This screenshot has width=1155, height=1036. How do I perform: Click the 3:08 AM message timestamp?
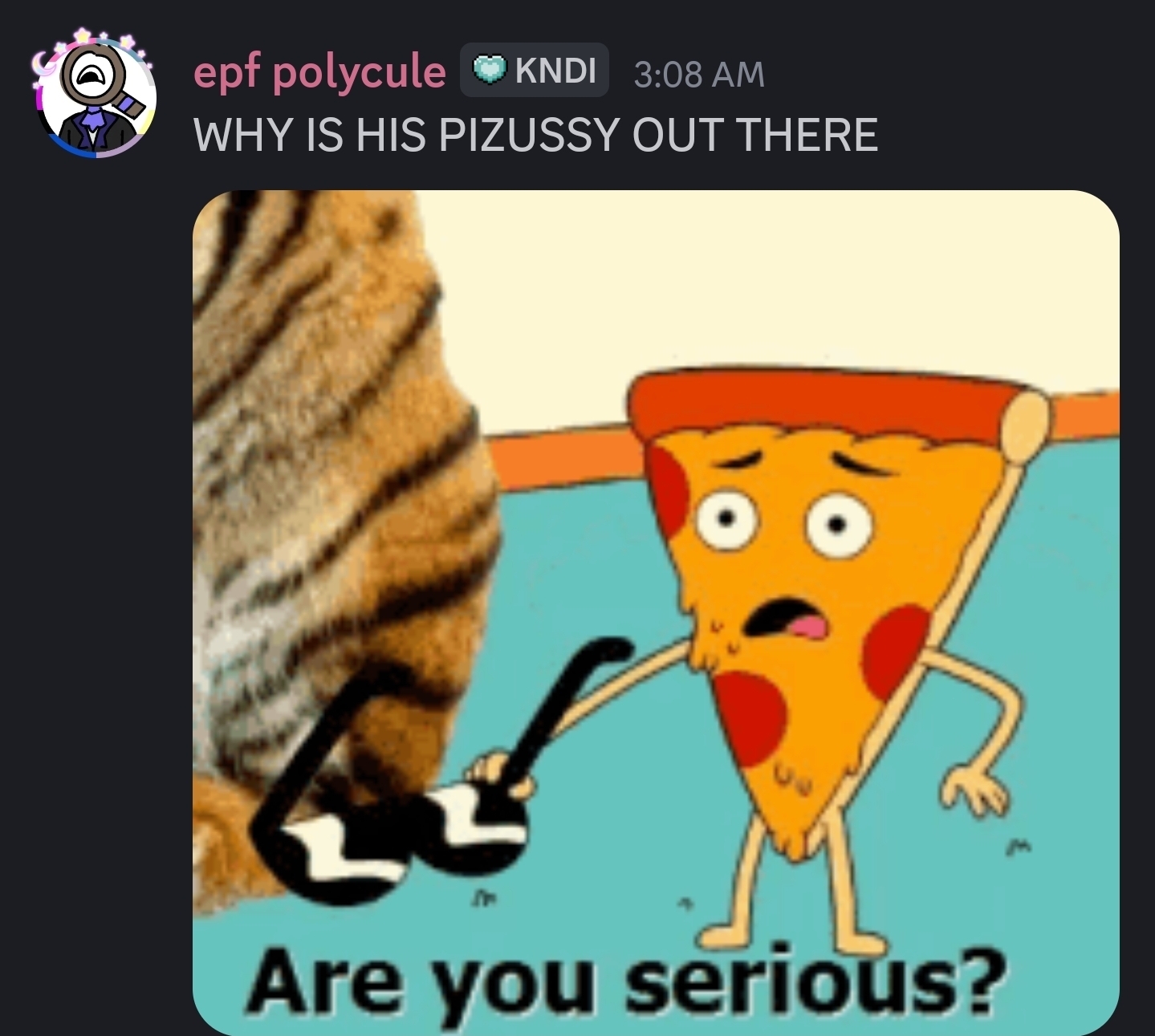[699, 74]
